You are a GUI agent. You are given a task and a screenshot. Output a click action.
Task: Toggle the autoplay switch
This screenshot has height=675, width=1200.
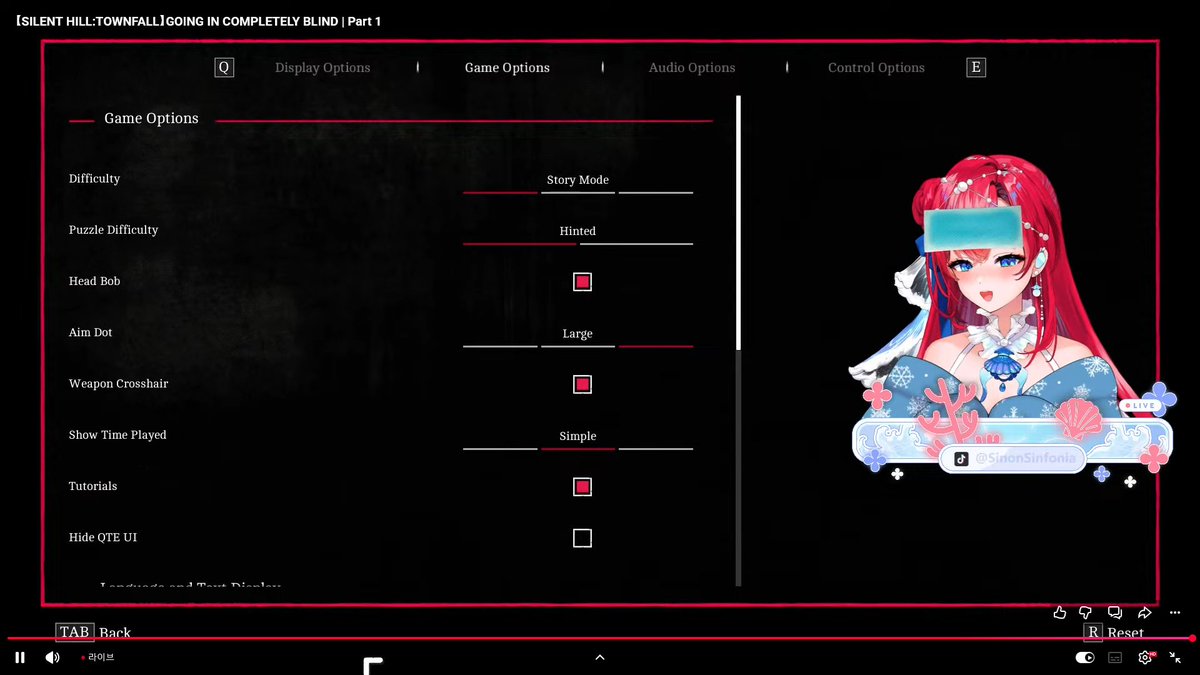(x=1085, y=658)
